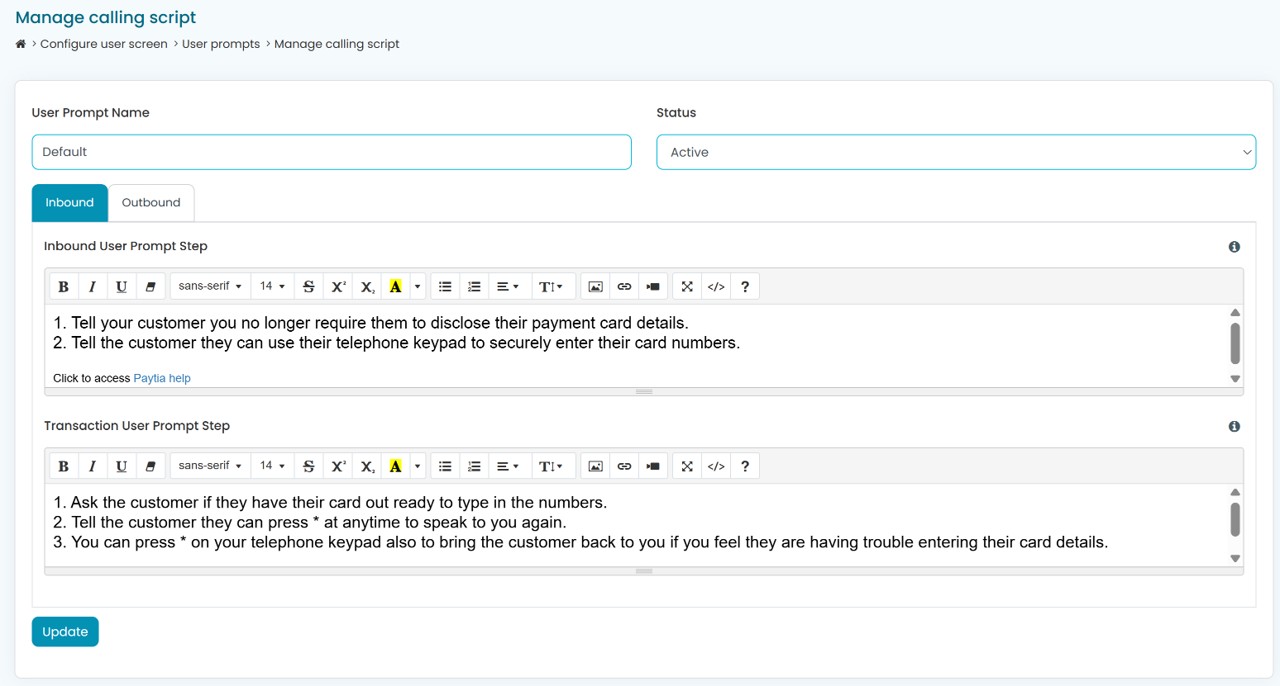Toggle bold in the Inbound prompt editor
Image resolution: width=1280 pixels, height=686 pixels.
63,287
